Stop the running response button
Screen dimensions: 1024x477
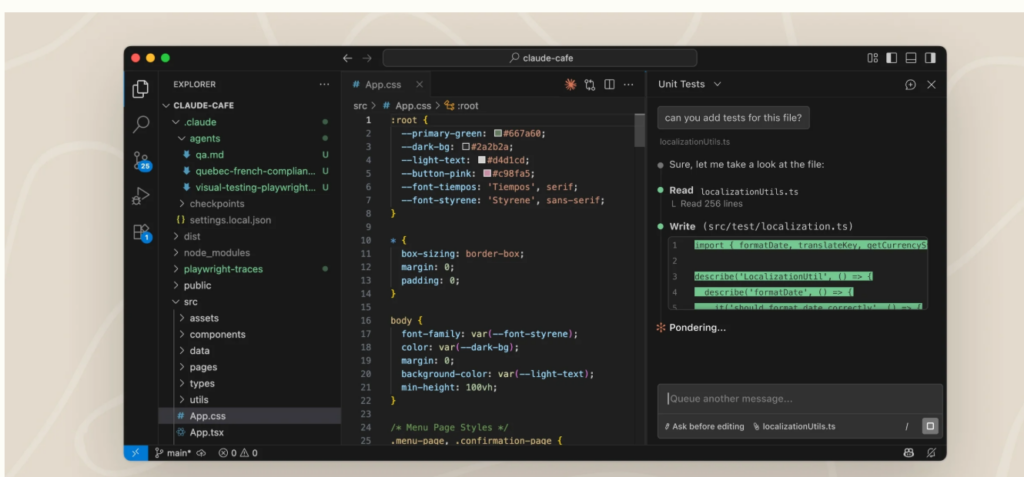click(930, 426)
